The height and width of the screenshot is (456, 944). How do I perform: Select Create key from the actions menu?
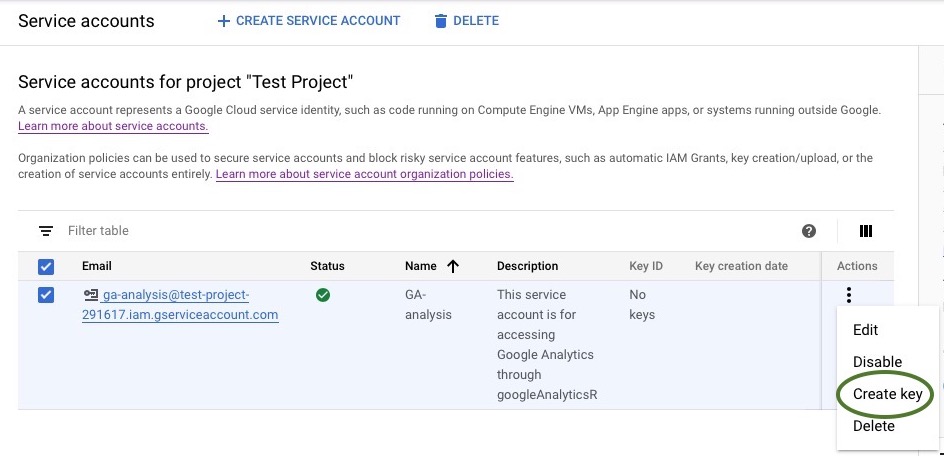[x=887, y=394]
